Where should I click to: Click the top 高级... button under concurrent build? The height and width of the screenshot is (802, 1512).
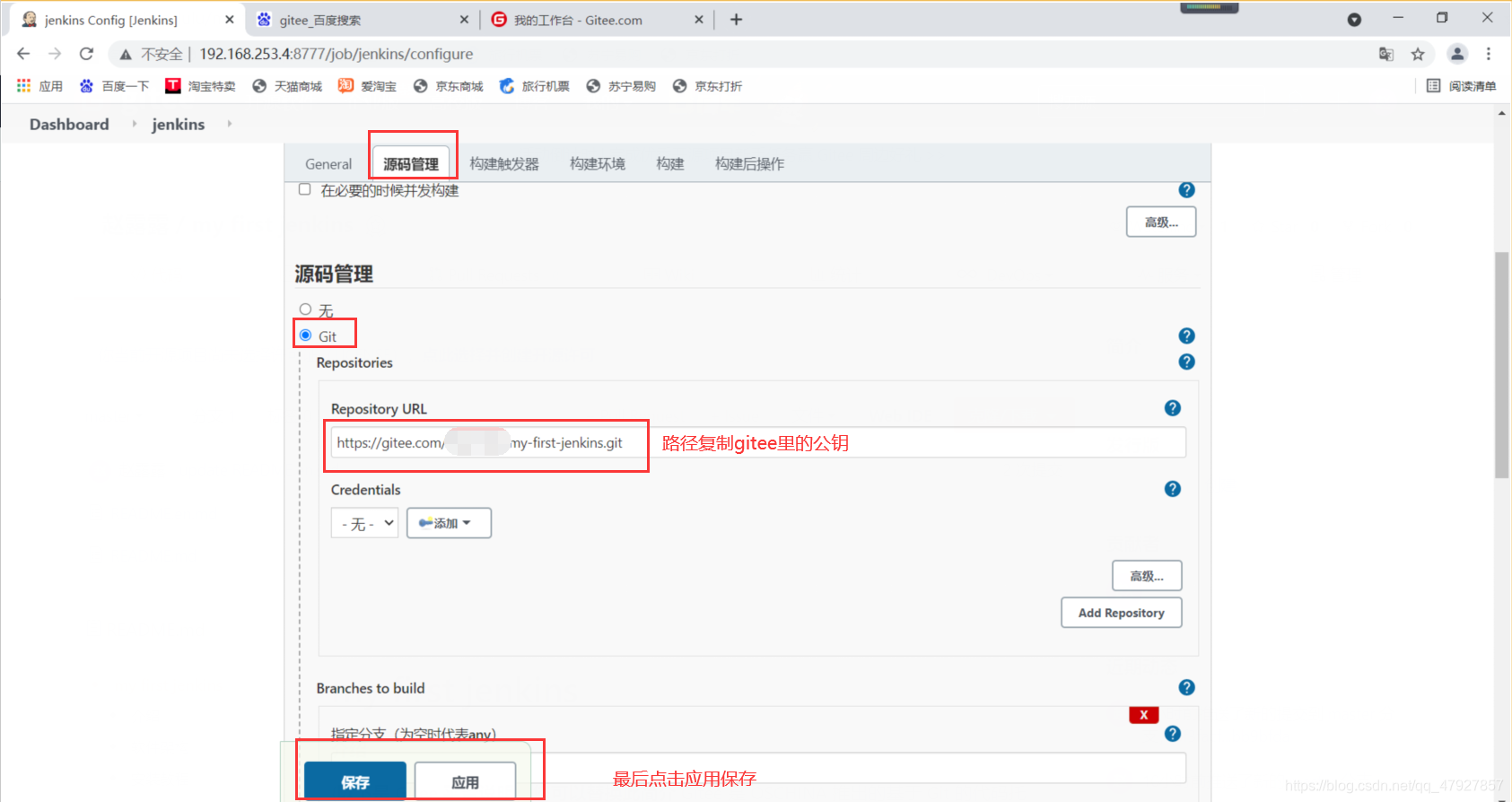1161,222
